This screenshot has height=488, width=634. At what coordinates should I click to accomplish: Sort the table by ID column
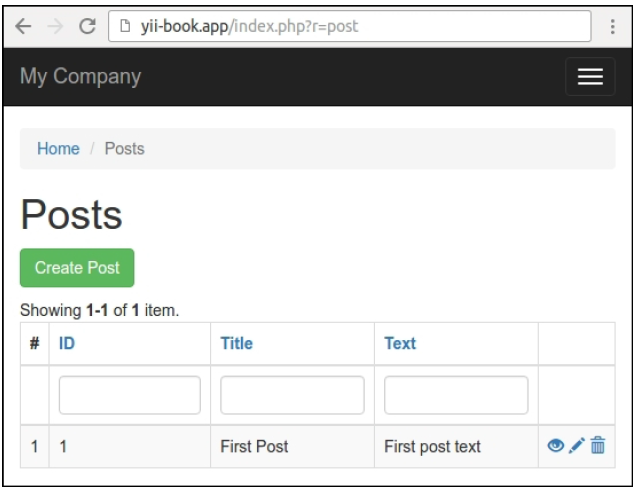click(67, 343)
